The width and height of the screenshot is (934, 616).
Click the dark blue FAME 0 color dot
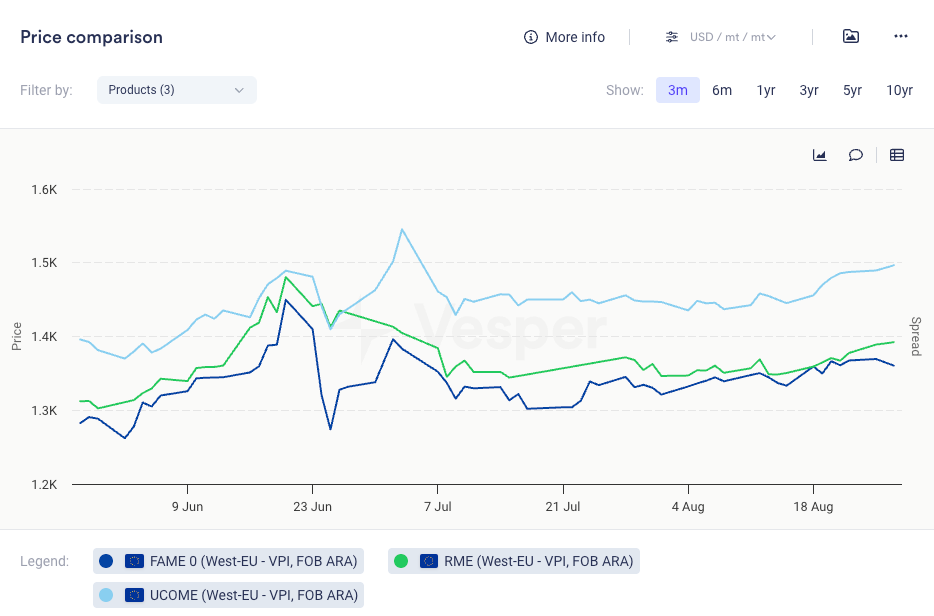click(107, 561)
